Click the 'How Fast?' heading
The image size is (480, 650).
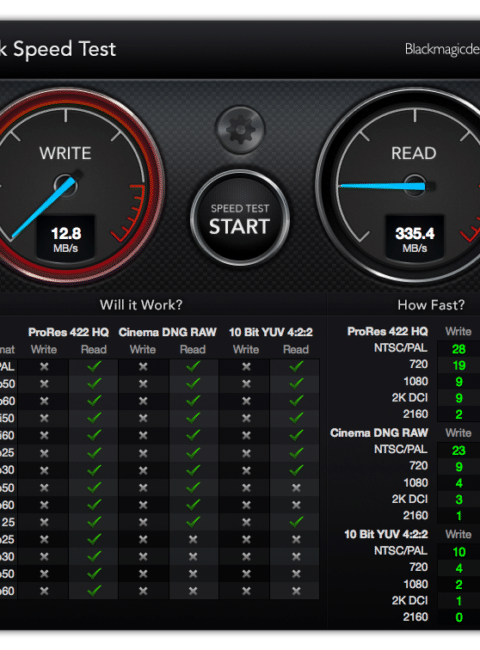pyautogui.click(x=431, y=305)
